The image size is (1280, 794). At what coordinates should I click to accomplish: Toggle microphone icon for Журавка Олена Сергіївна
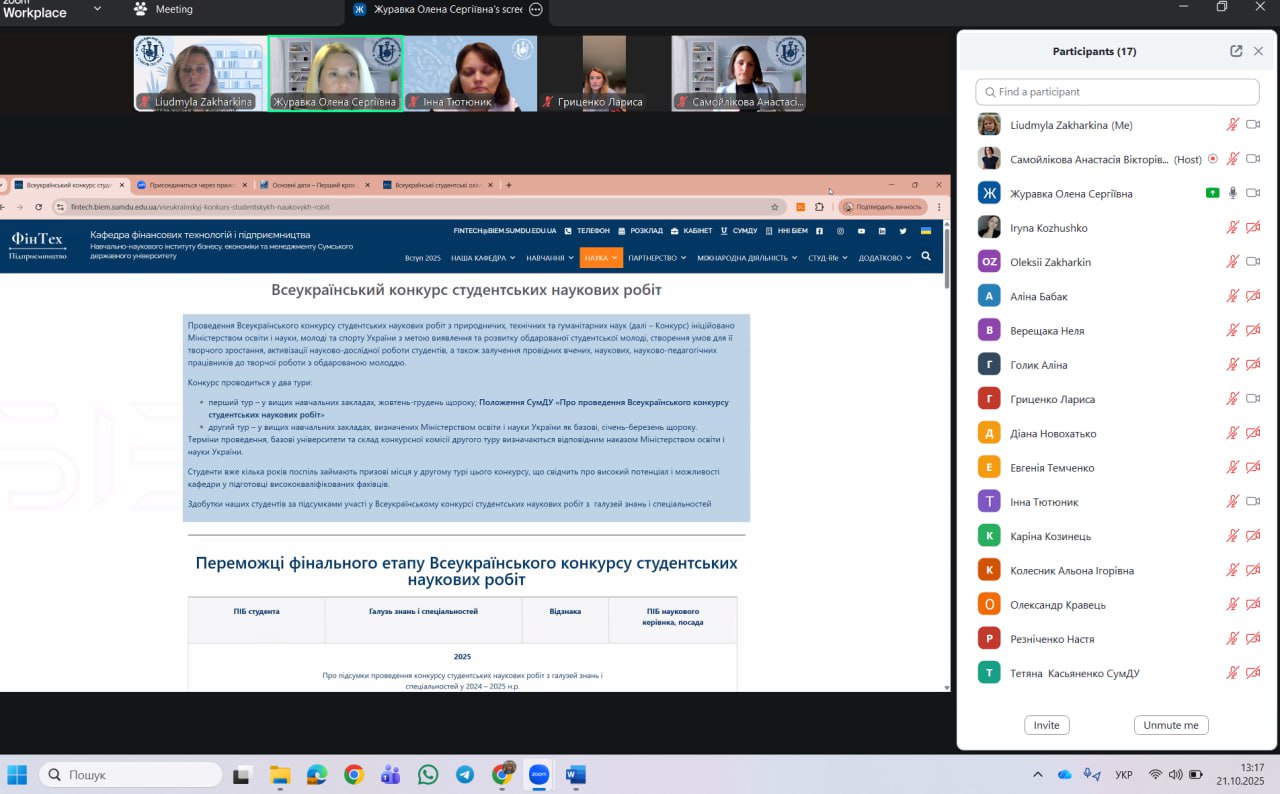pyautogui.click(x=1233, y=193)
